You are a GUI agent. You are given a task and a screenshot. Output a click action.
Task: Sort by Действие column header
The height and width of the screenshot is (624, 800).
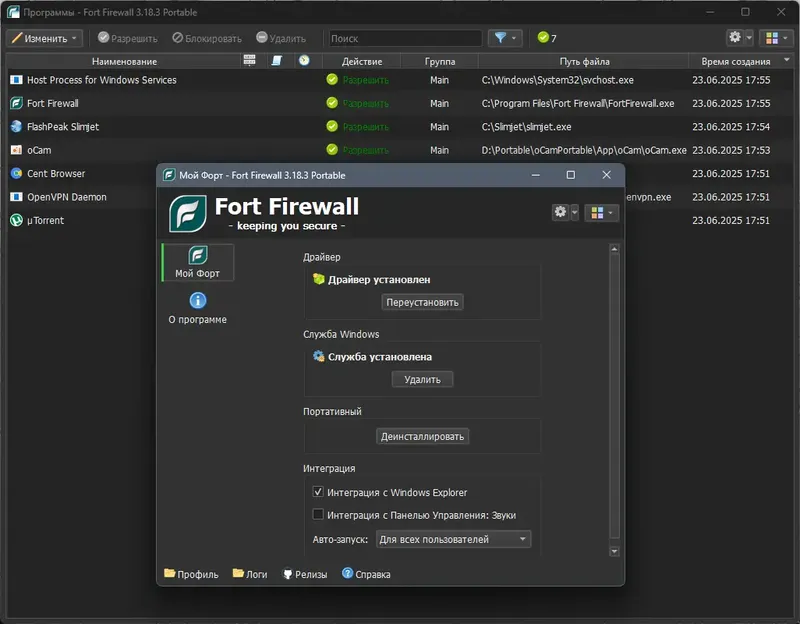(x=362, y=61)
